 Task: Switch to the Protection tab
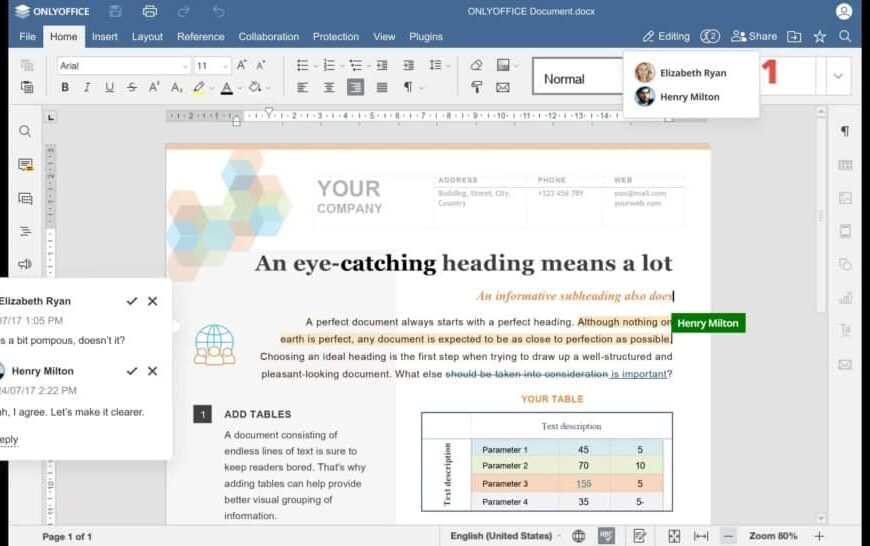coord(336,37)
